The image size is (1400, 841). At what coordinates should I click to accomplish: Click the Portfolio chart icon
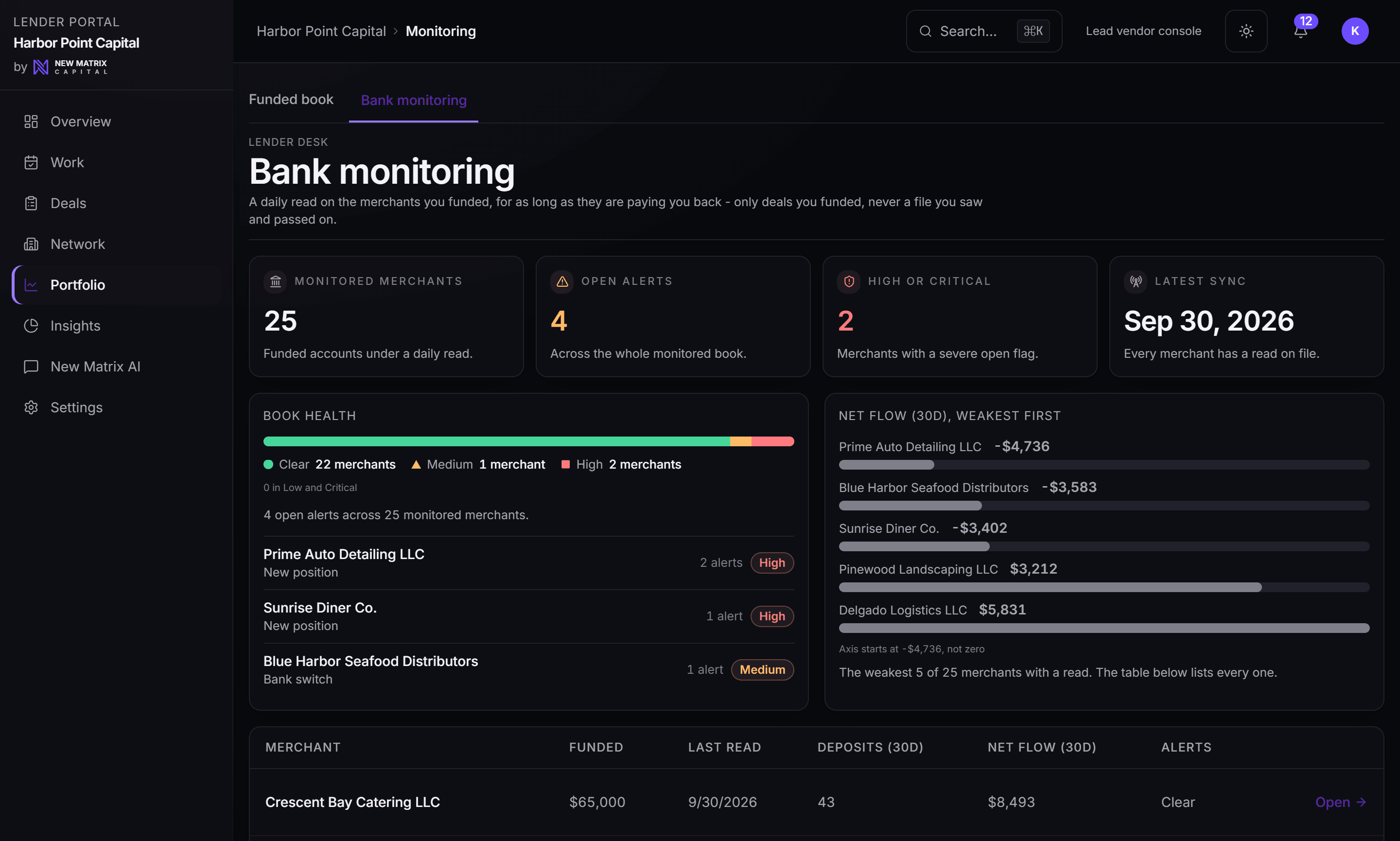[x=31, y=284]
